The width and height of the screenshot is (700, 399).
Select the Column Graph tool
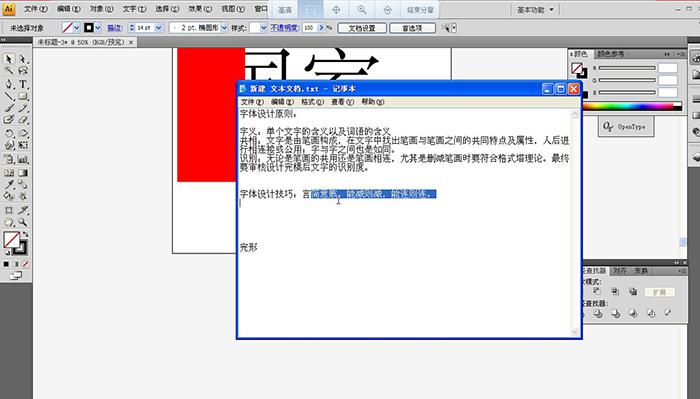point(23,159)
